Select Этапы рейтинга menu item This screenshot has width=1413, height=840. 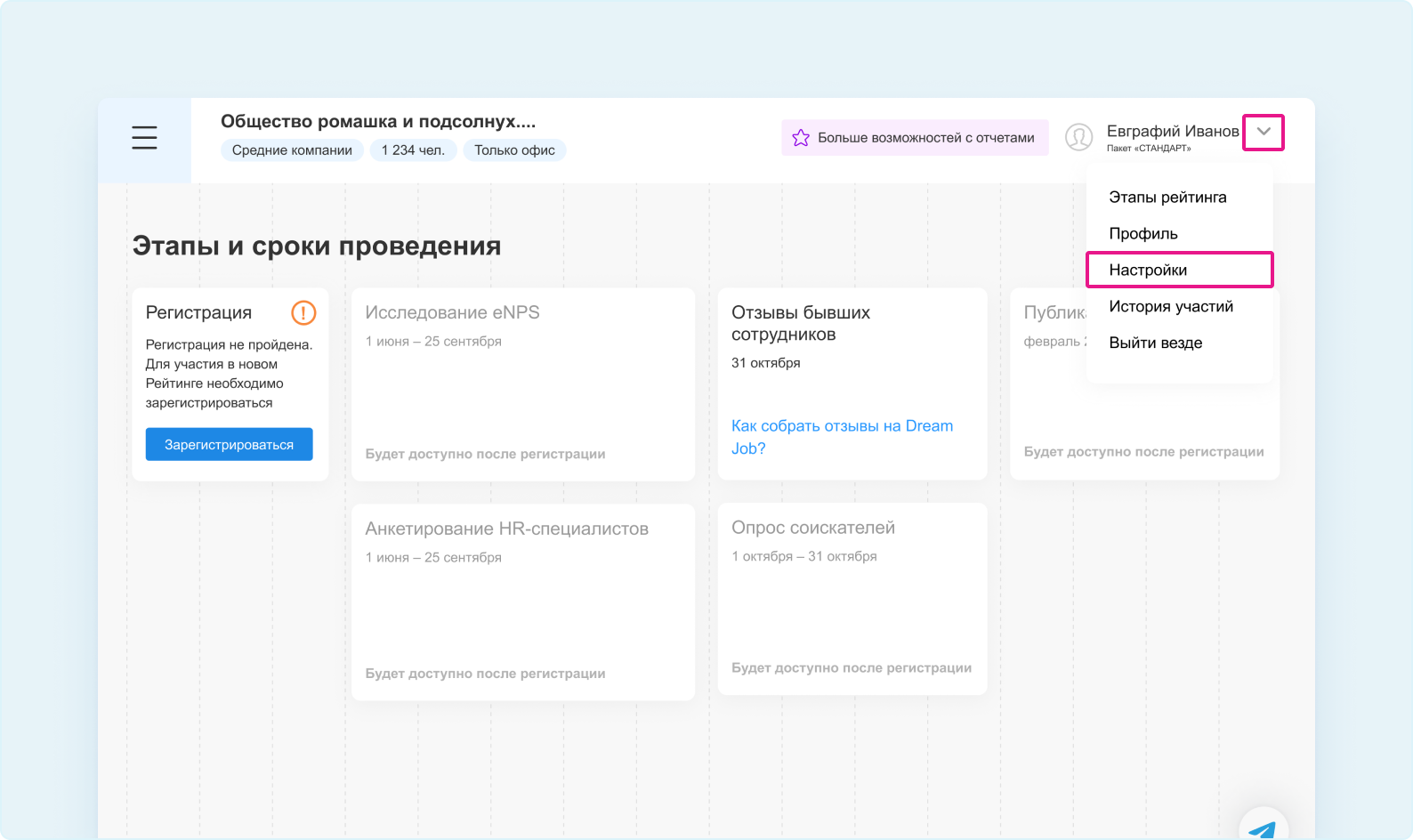(1167, 198)
